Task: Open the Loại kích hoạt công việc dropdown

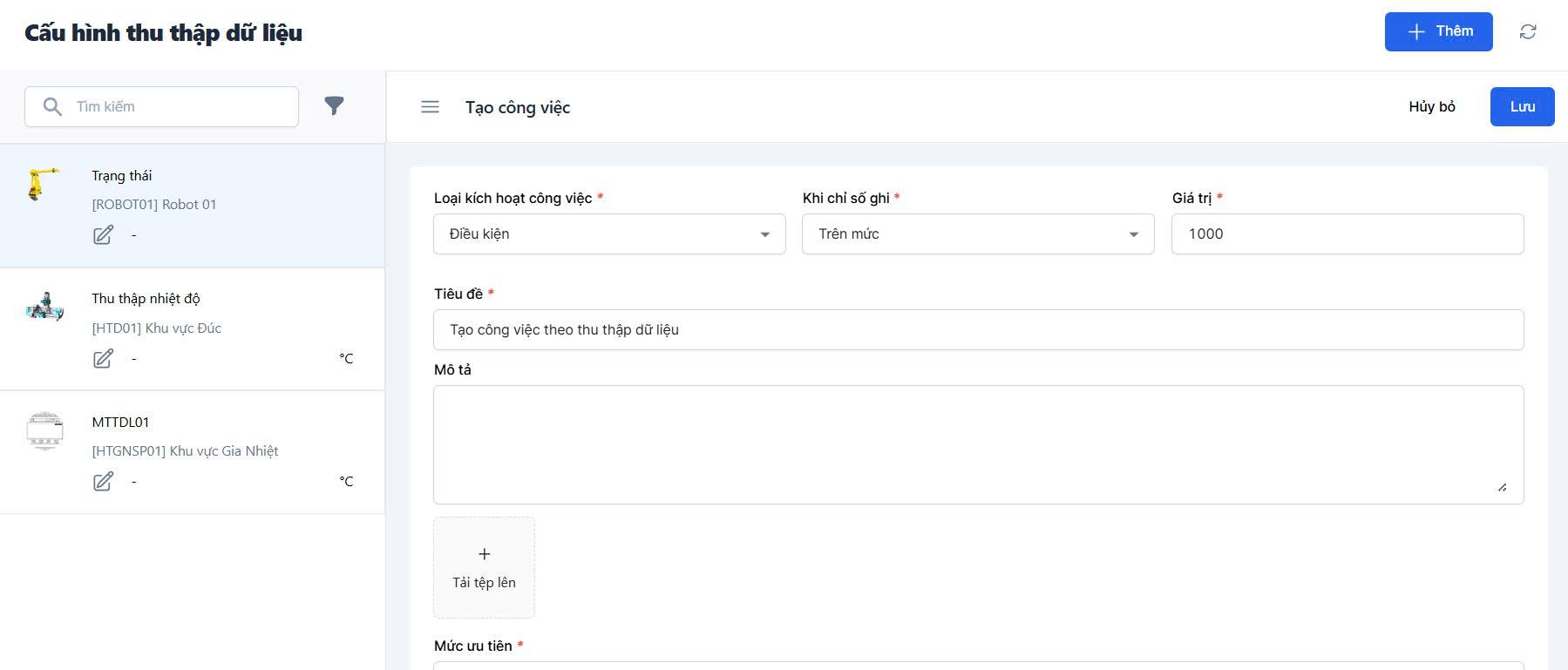Action: (608, 234)
